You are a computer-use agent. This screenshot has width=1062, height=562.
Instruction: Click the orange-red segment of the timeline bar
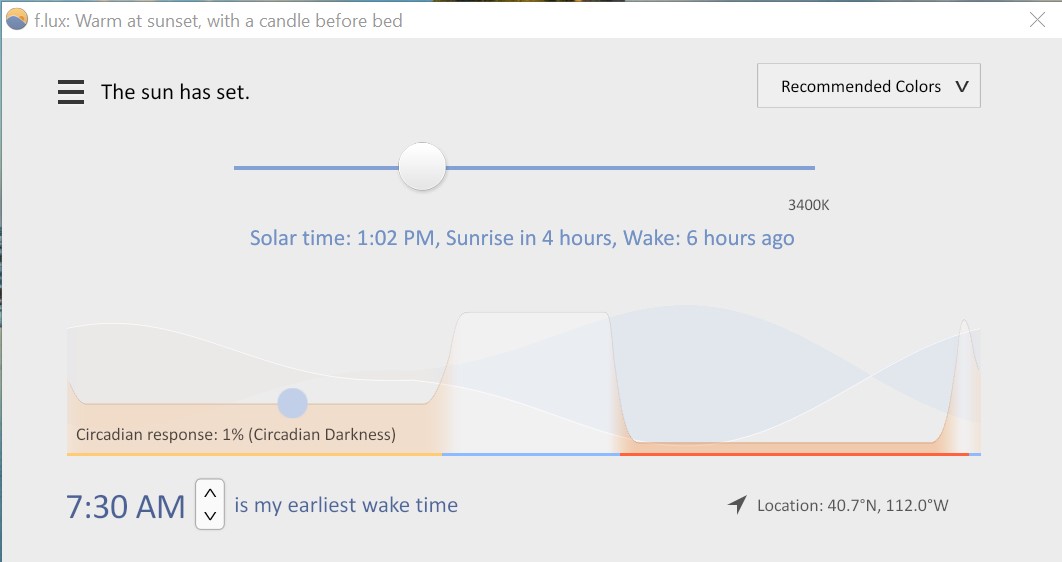(x=794, y=454)
